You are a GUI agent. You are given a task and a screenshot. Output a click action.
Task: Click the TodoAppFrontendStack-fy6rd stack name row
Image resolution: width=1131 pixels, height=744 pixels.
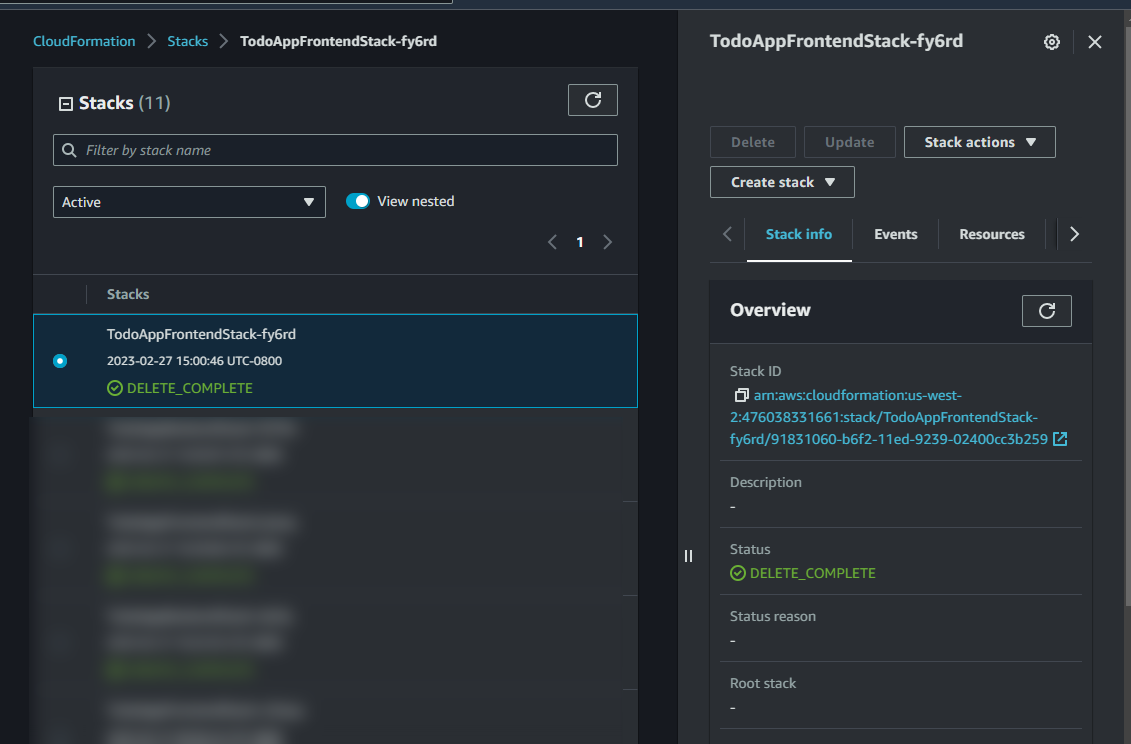click(201, 334)
